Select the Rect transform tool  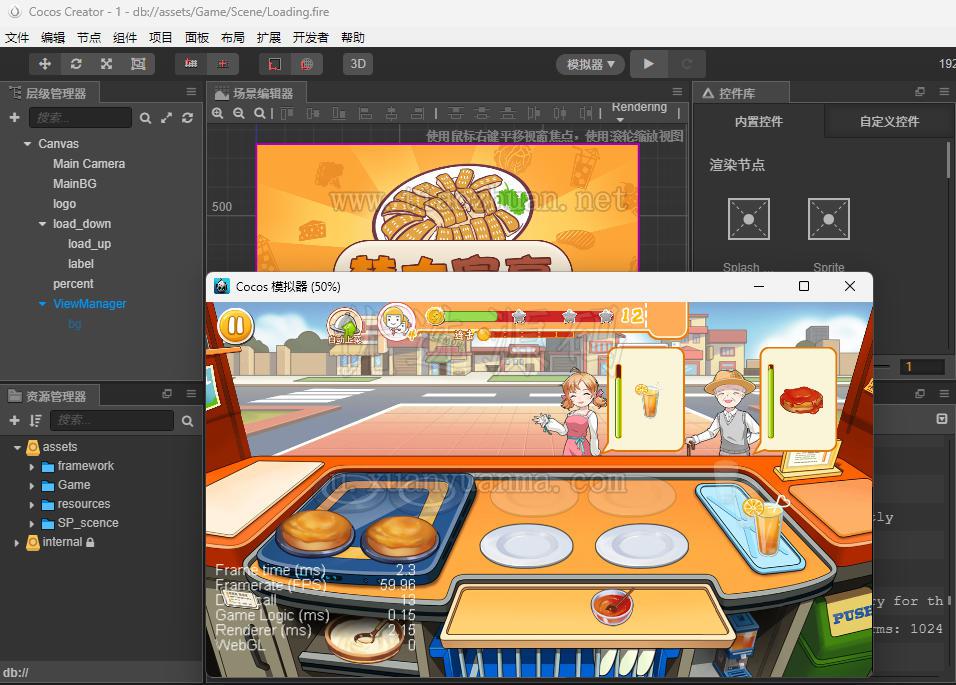(138, 64)
